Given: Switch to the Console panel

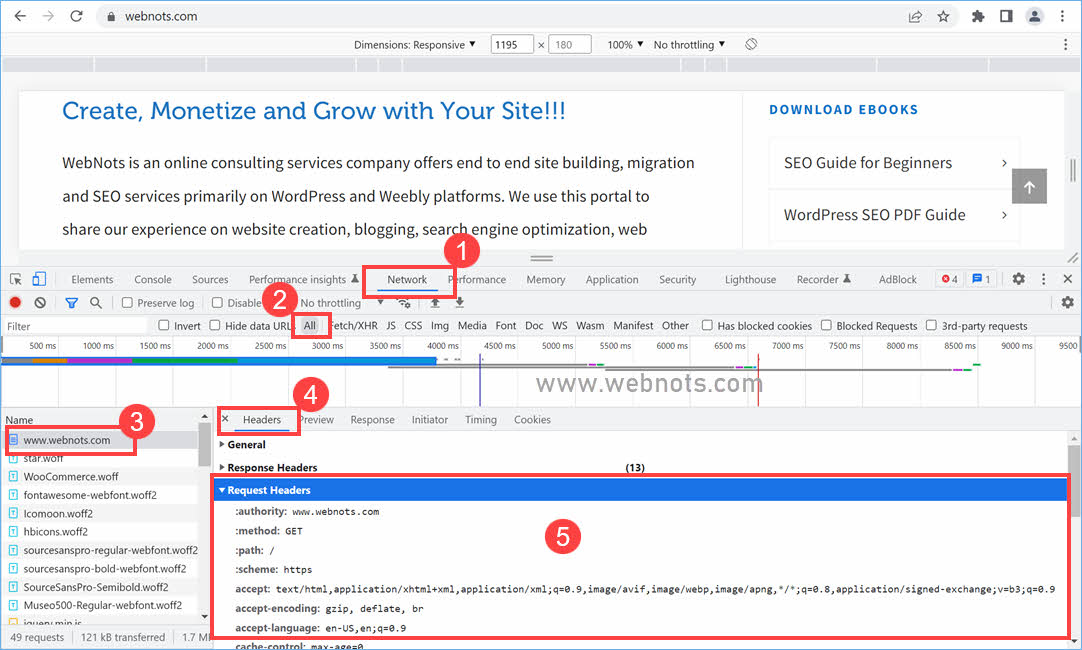Looking at the screenshot, I should click(152, 279).
